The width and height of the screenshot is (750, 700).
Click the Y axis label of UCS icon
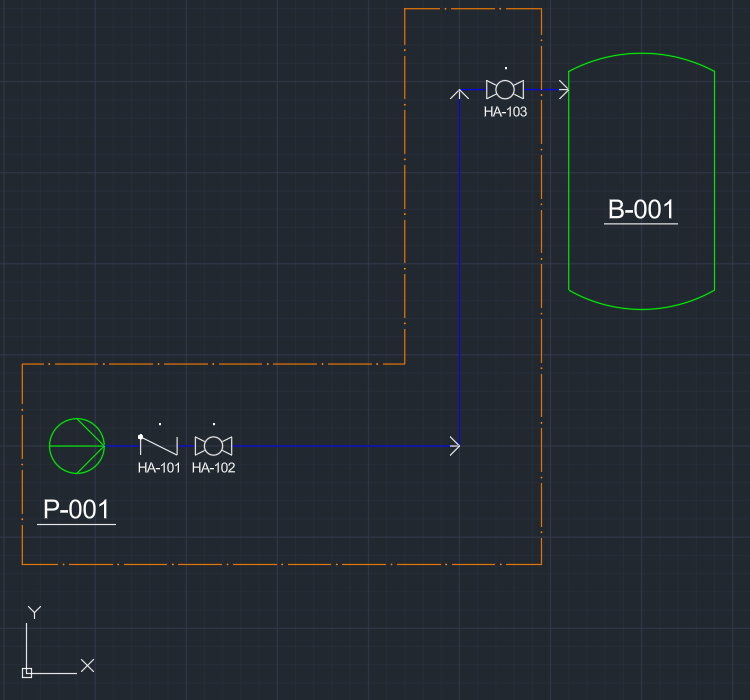click(34, 612)
